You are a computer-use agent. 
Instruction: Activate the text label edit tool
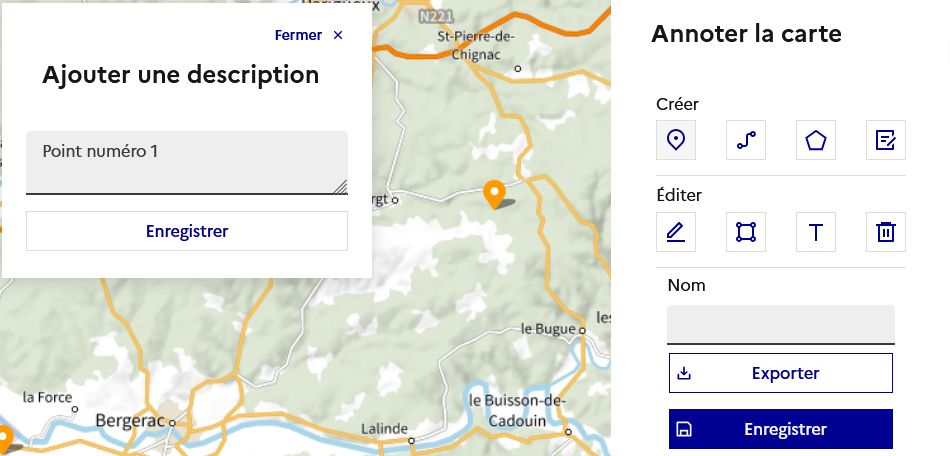(x=816, y=232)
